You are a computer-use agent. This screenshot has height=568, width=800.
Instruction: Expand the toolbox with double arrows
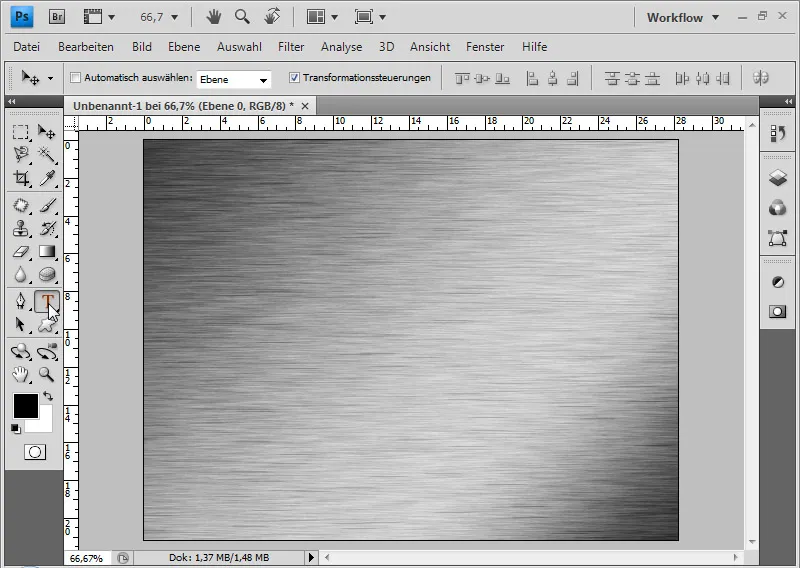11,102
